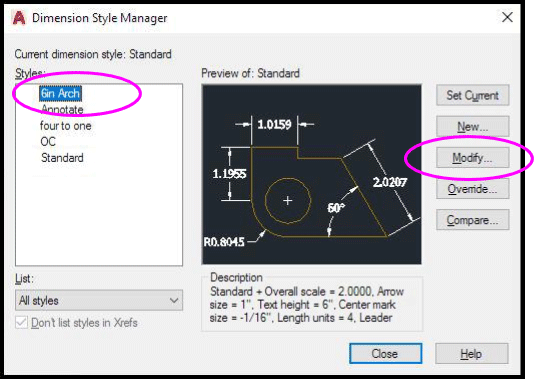534x379 pixels.
Task: Expand the List 'All styles' dropdown
Action: [x=99, y=300]
